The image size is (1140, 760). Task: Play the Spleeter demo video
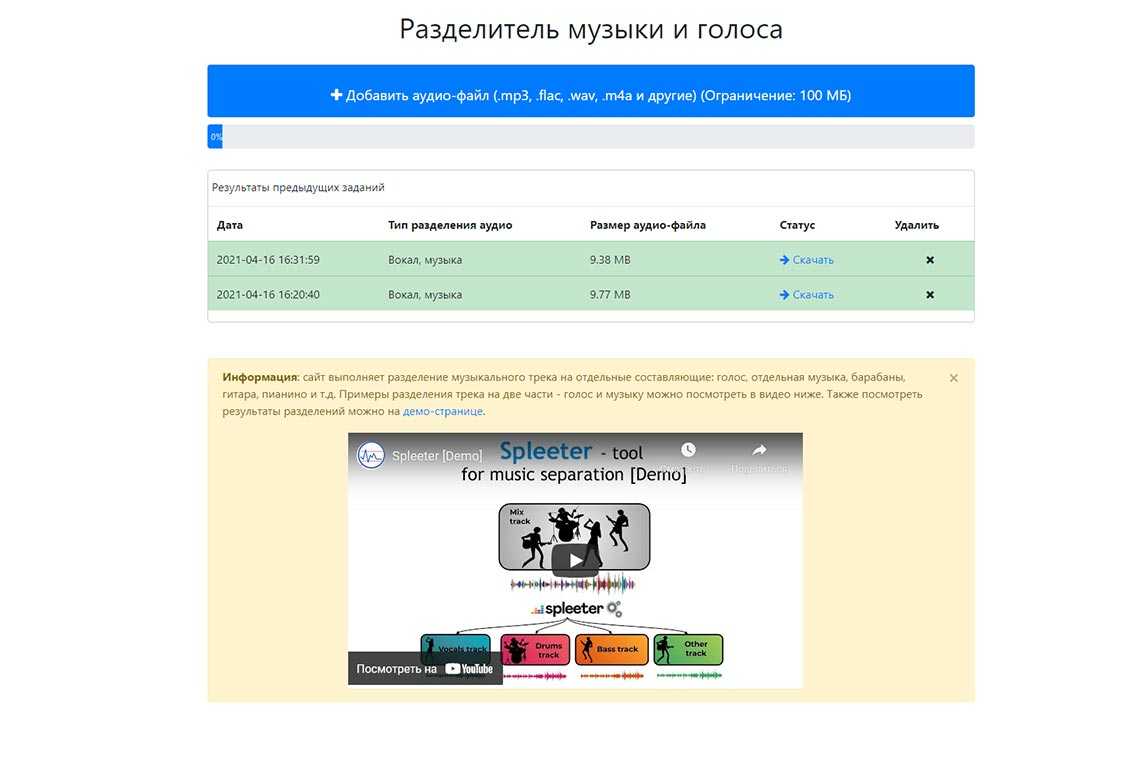pyautogui.click(x=575, y=560)
